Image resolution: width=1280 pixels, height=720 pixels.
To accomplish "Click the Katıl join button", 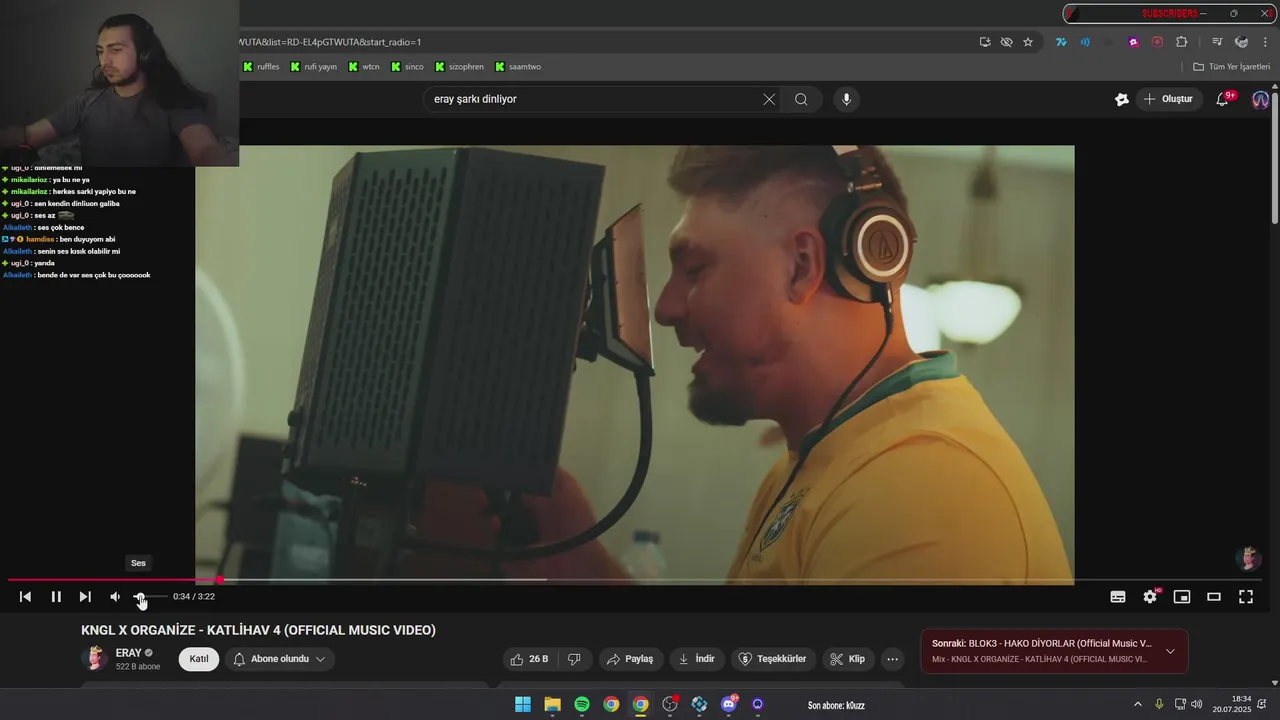I will point(199,659).
